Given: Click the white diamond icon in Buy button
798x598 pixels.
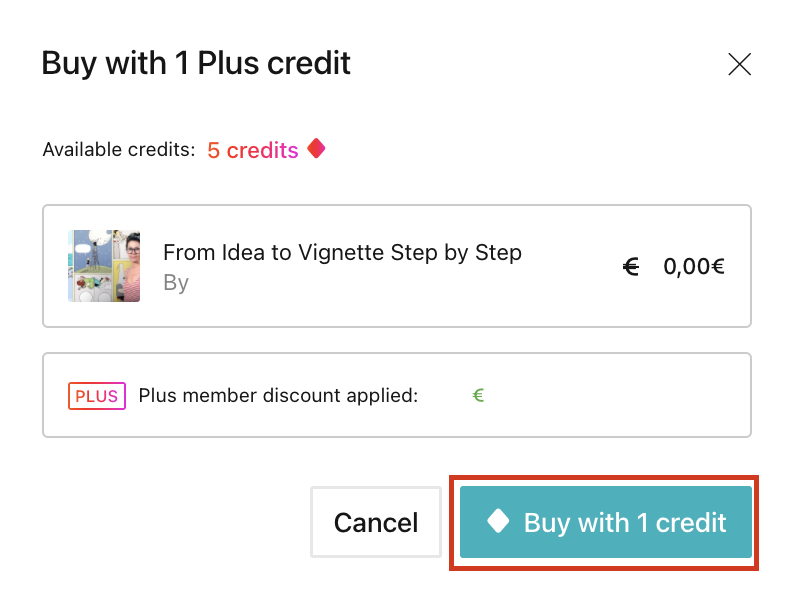Looking at the screenshot, I should click(498, 521).
